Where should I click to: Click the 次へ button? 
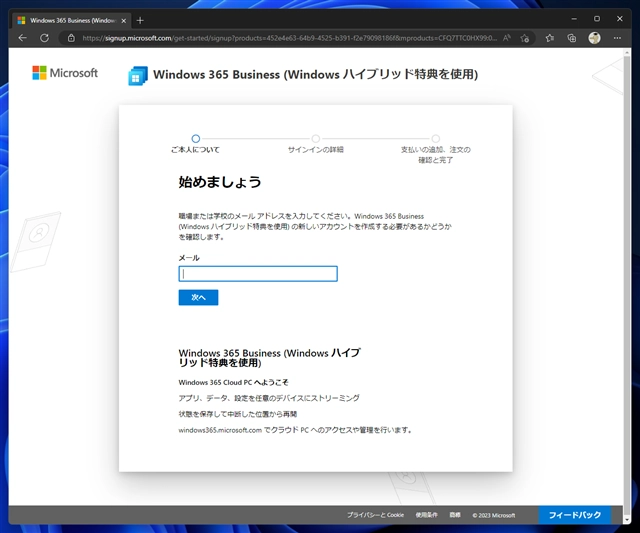click(x=198, y=298)
